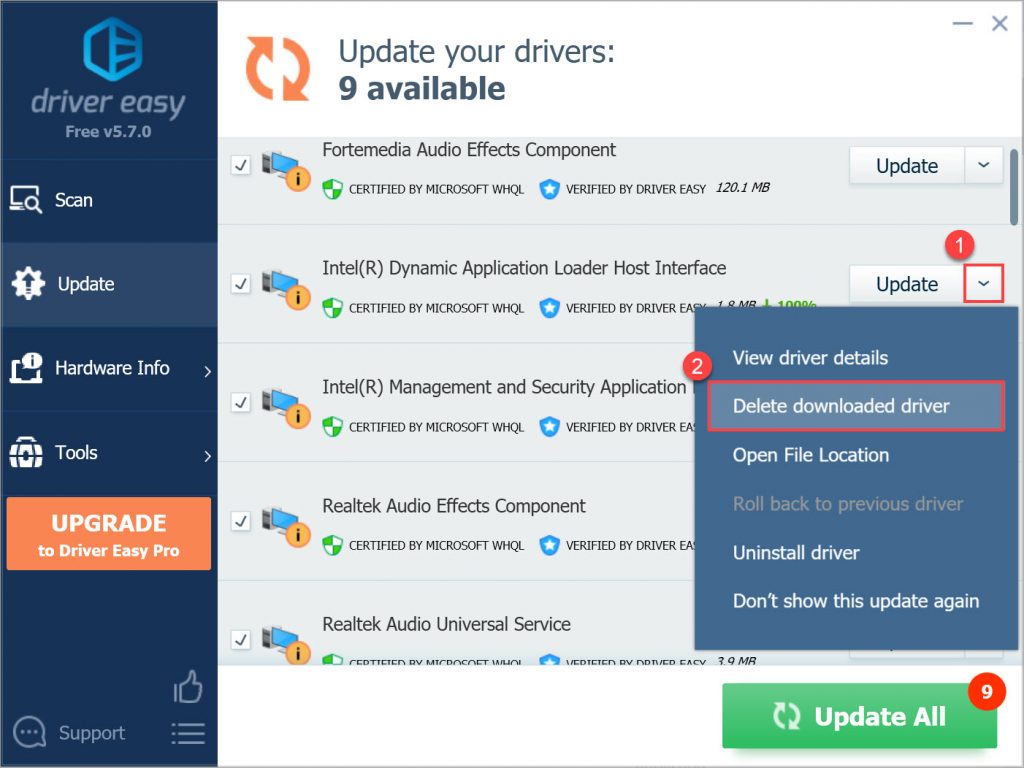Uncheck Realtek Audio Effects Component checkbox
Screen dimensions: 1024x768
point(241,521)
